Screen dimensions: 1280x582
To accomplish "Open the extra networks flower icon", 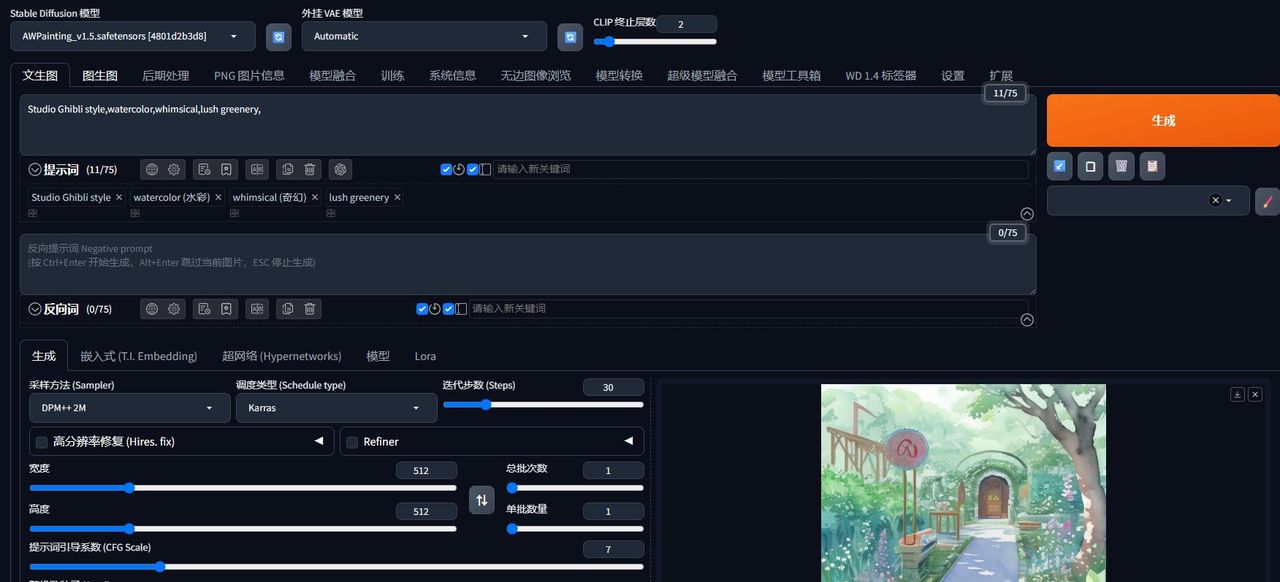I will click(340, 169).
